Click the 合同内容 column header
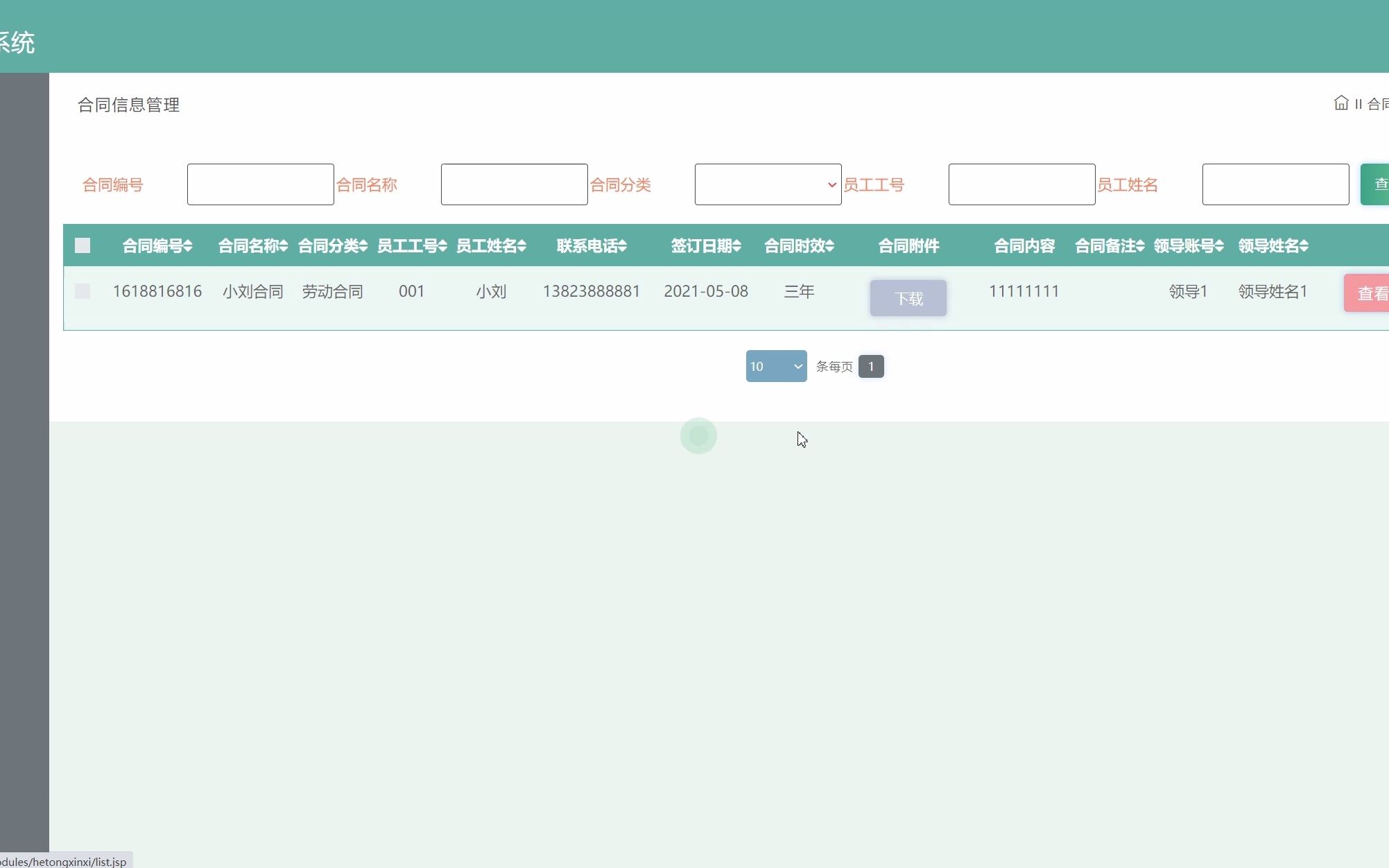The width and height of the screenshot is (1389, 868). tap(1024, 246)
